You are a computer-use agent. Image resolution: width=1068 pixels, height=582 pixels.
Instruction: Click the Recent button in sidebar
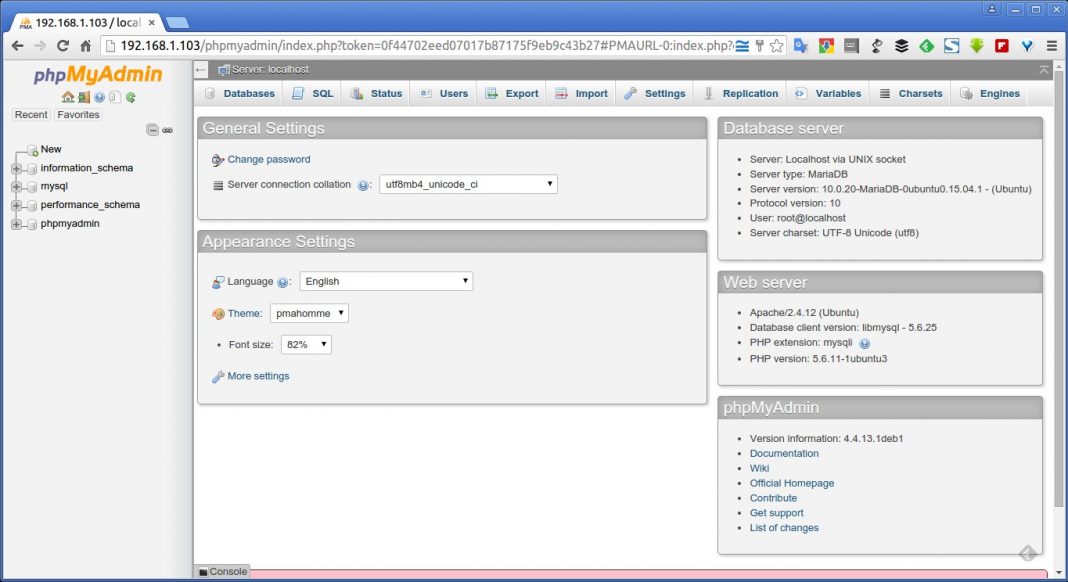pos(31,114)
